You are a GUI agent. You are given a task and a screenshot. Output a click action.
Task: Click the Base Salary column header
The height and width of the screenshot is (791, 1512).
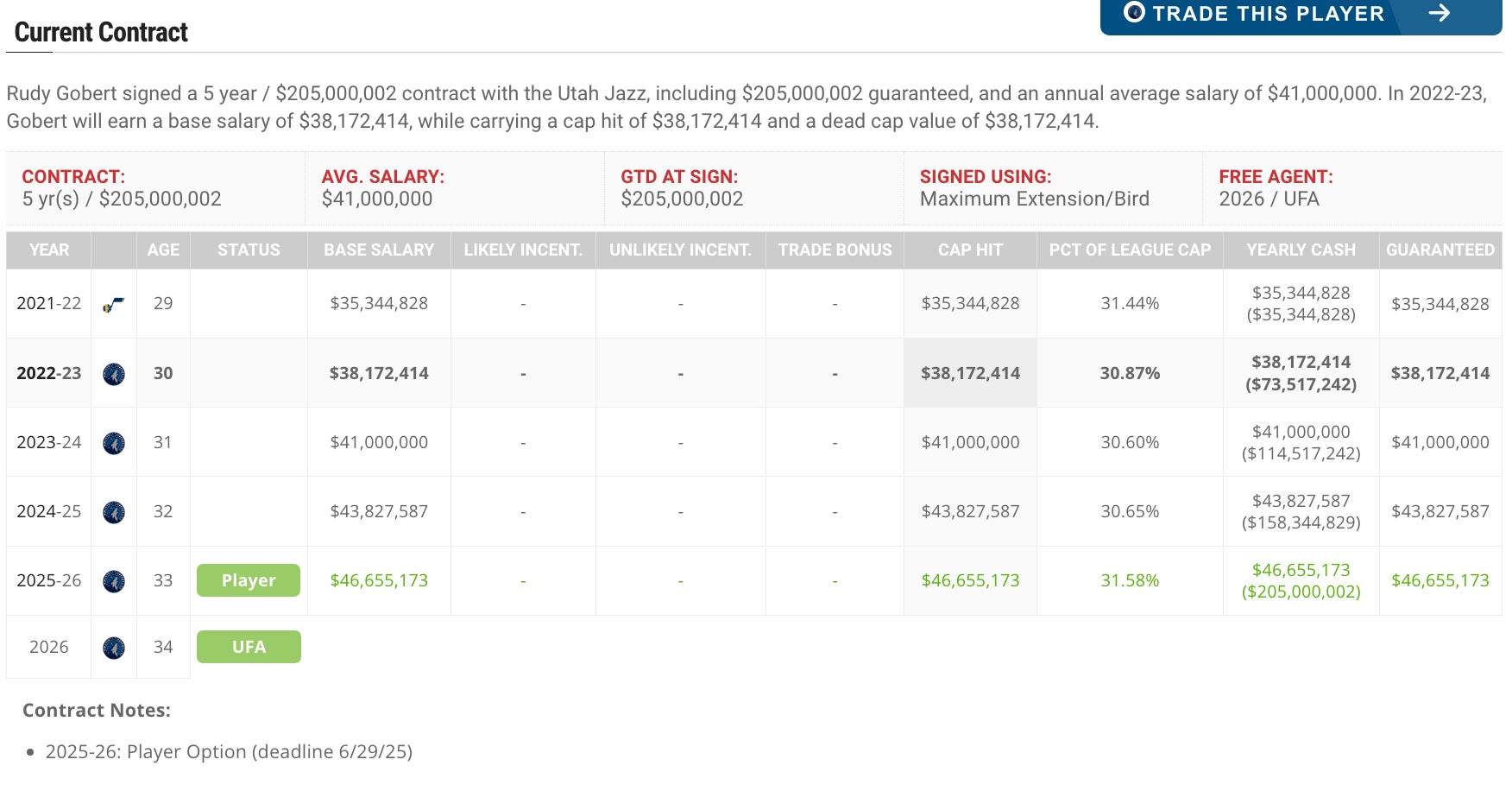click(379, 250)
